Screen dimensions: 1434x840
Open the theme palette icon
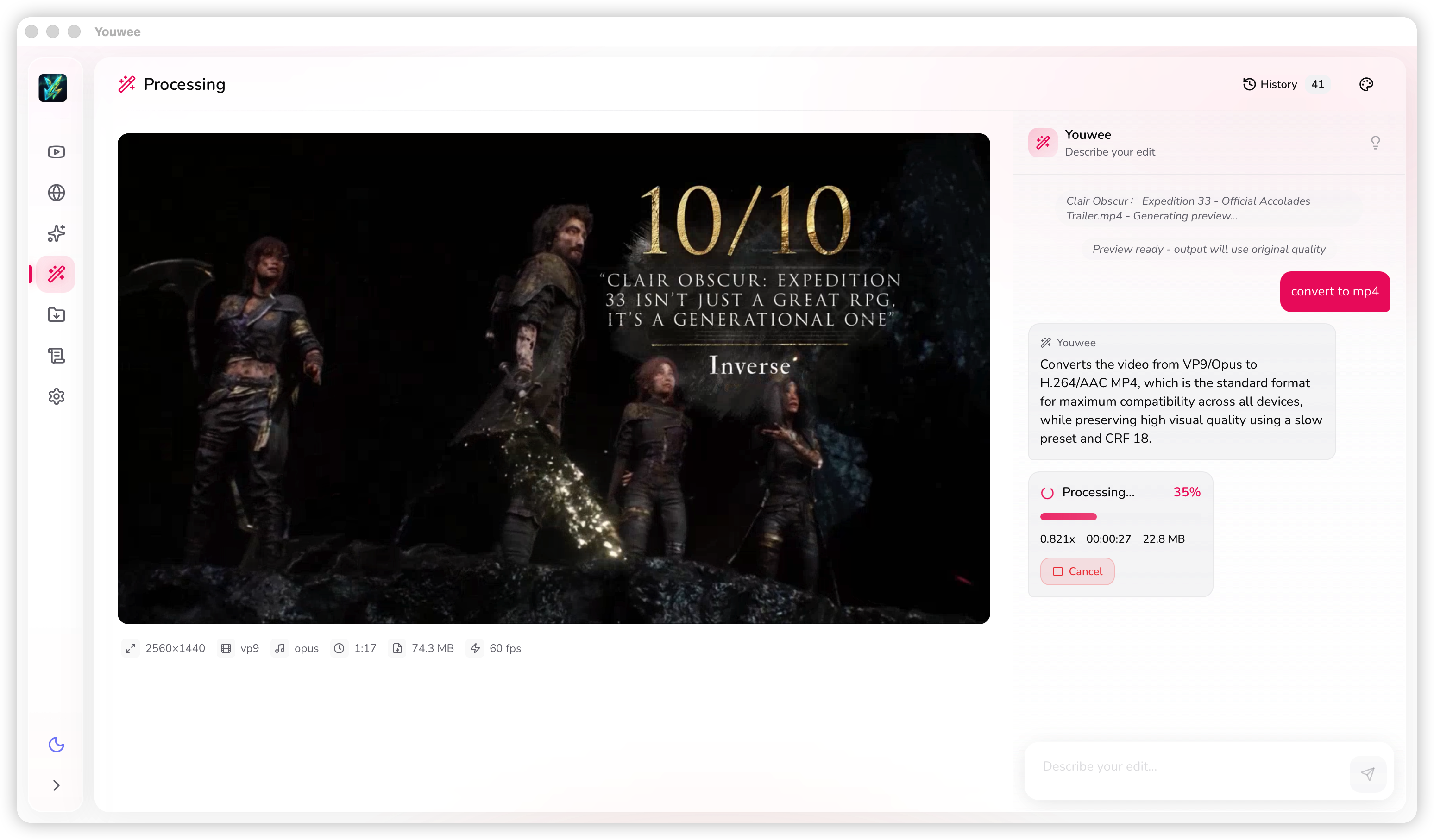point(1366,84)
